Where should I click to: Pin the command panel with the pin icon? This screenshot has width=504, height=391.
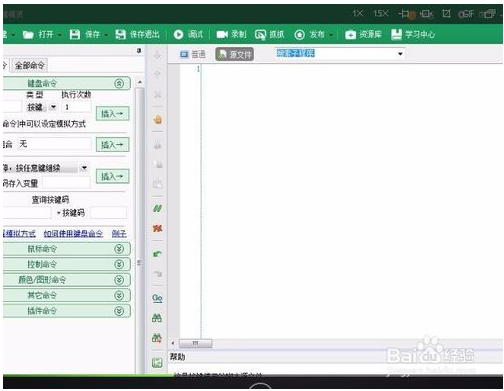coord(139,50)
